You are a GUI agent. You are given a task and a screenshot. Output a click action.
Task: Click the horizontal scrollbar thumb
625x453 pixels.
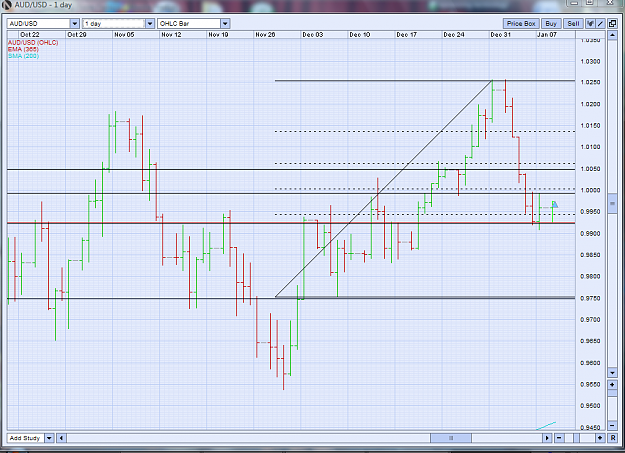[x=451, y=438]
